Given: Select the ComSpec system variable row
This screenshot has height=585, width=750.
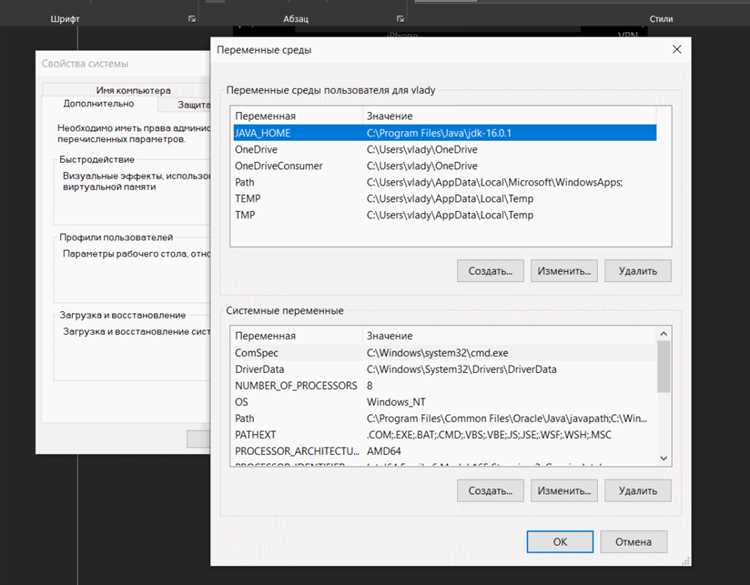Looking at the screenshot, I should [445, 353].
